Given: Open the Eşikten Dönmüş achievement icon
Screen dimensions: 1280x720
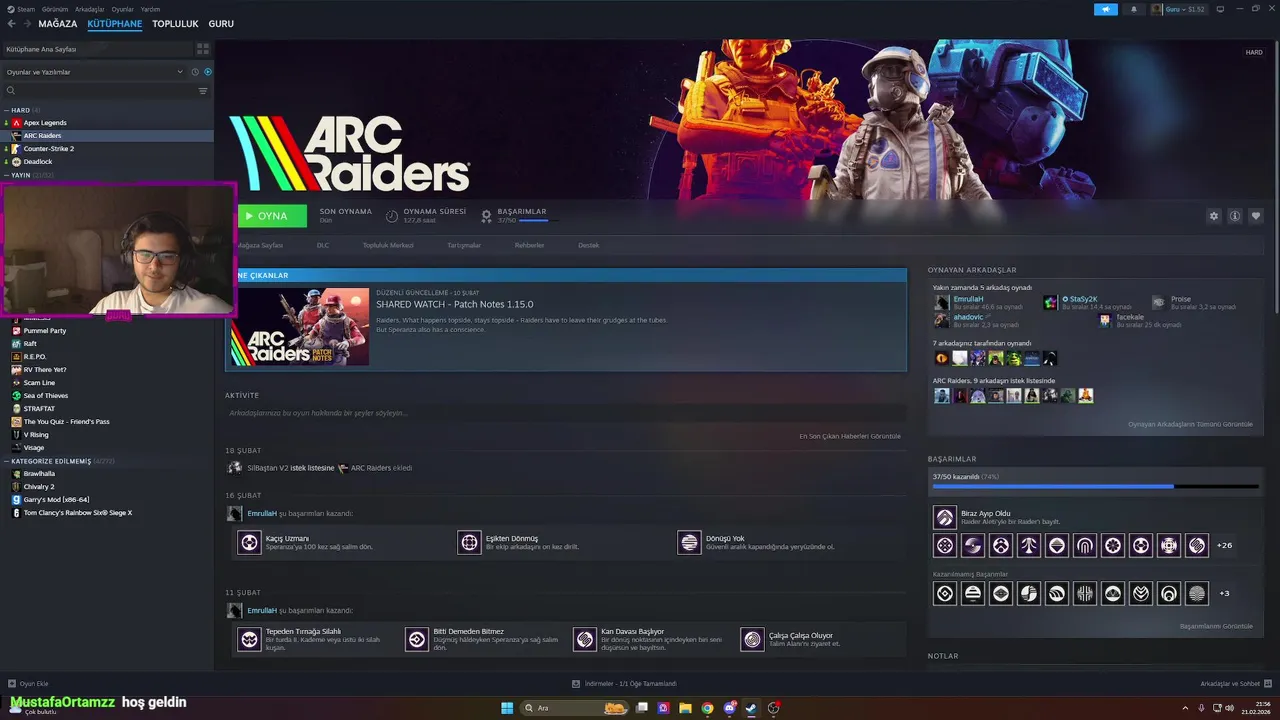Looking at the screenshot, I should coord(469,542).
